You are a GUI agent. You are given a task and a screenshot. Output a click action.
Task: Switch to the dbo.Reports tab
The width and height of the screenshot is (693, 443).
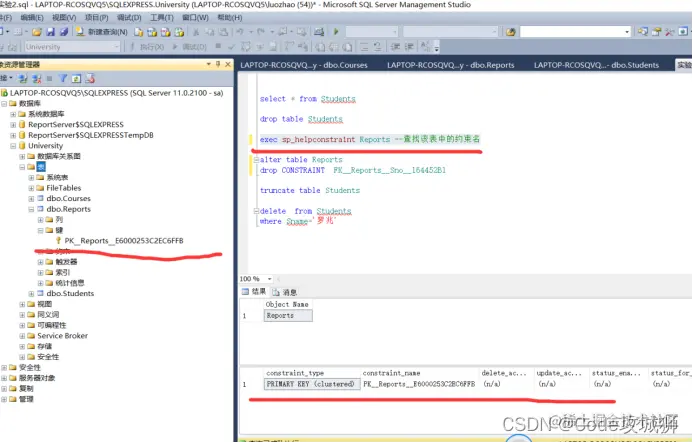(450, 65)
